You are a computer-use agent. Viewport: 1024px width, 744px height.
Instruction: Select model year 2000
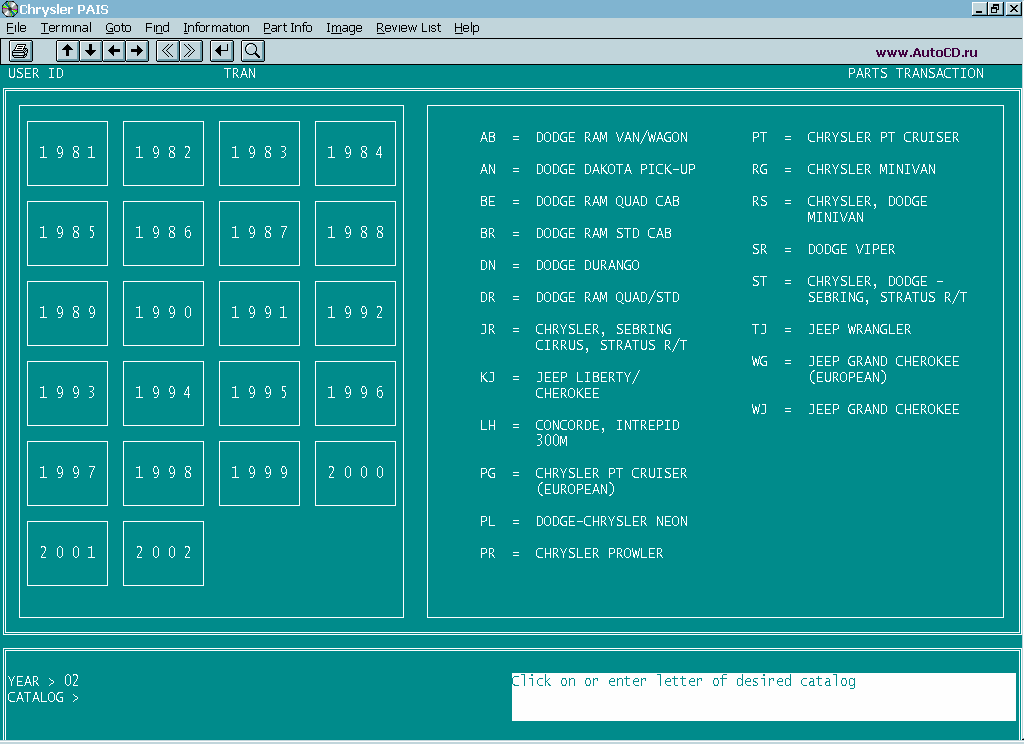[355, 473]
